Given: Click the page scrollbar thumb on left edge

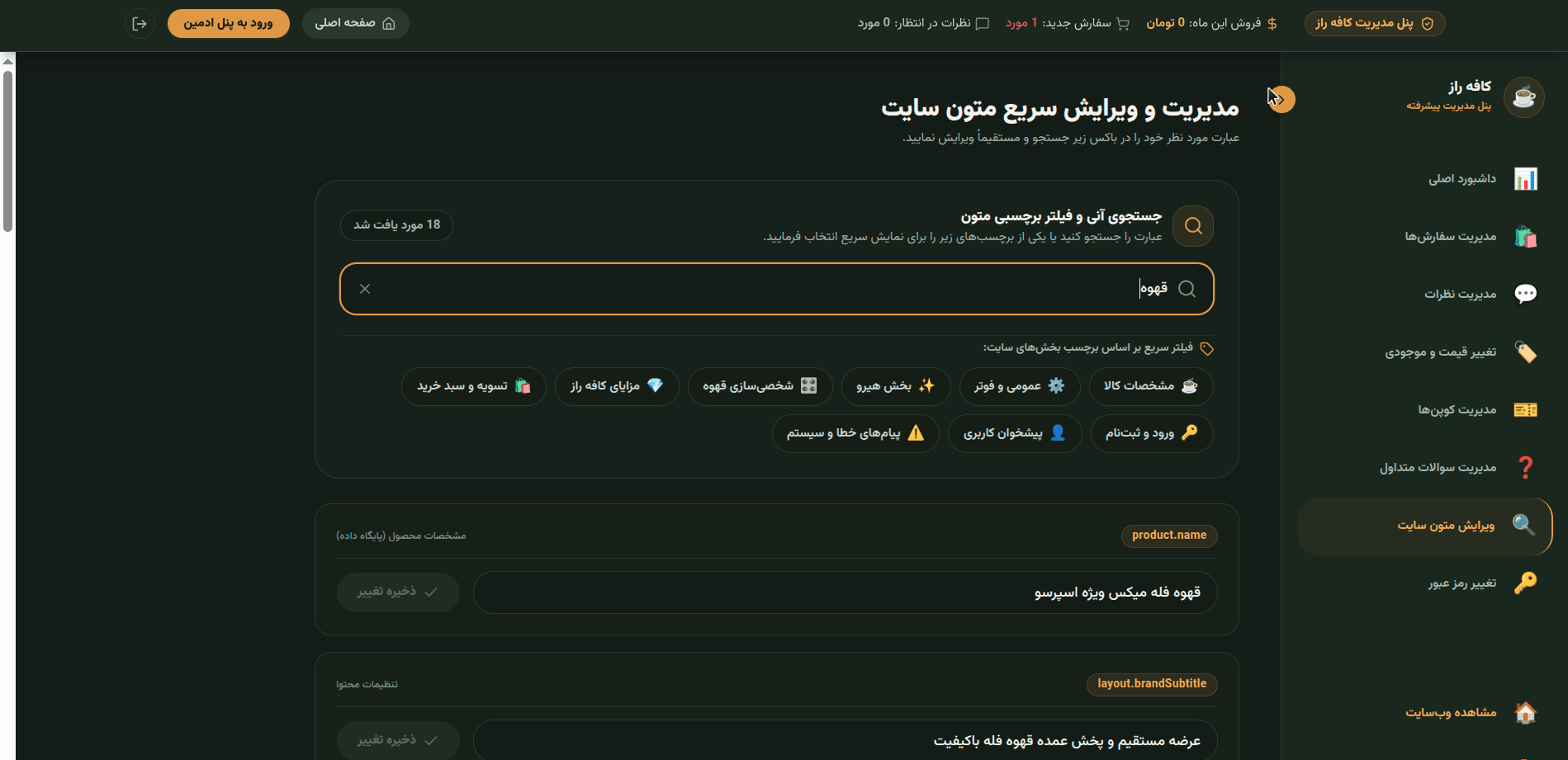Looking at the screenshot, I should (7, 151).
